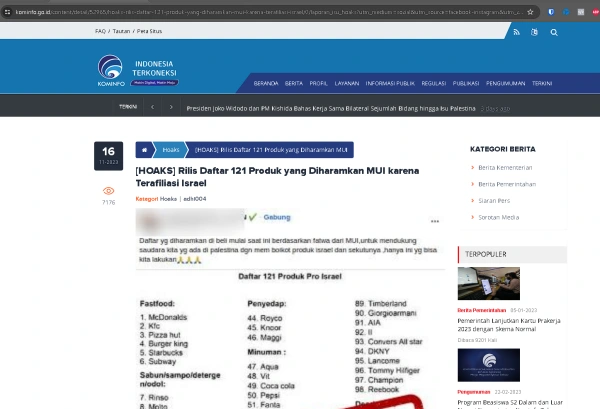Click the Gabung link in the post
Screen dimensions: 600x409
[x=277, y=217]
